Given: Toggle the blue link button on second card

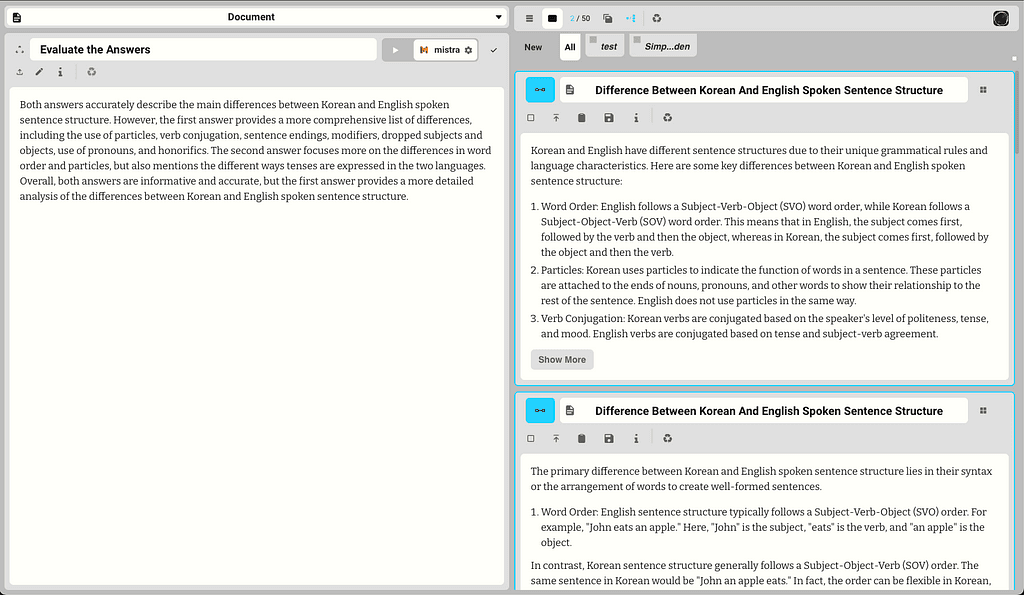Looking at the screenshot, I should 540,411.
